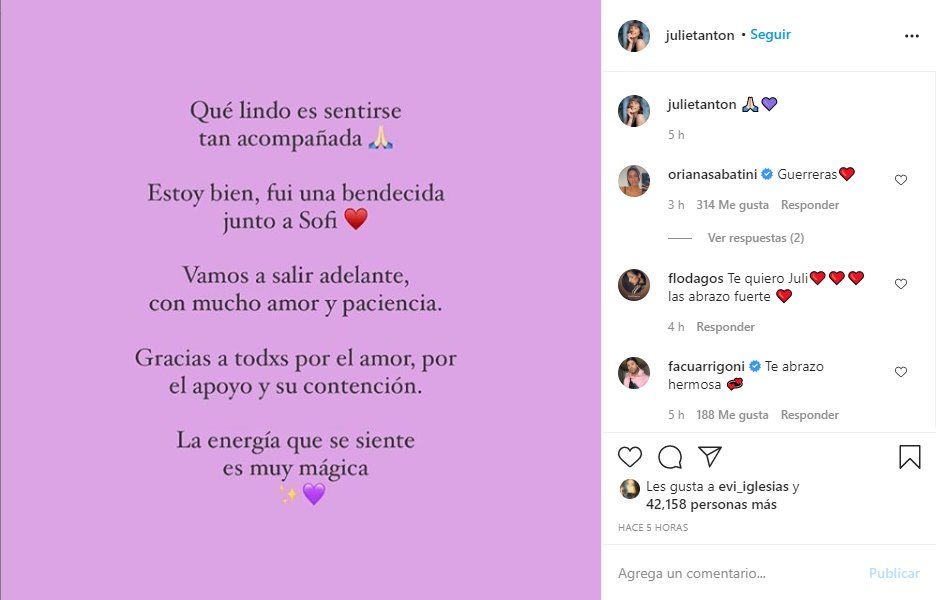Open facuarrigoni's profile avatar

[x=634, y=373]
